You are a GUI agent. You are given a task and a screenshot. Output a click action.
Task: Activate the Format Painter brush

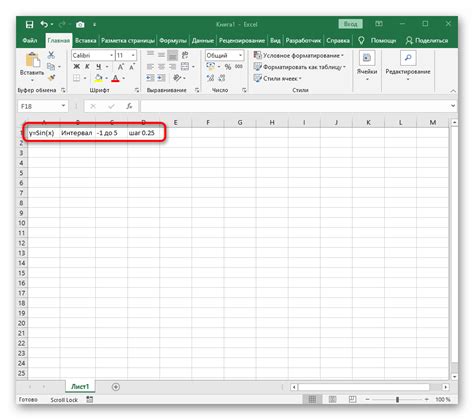pos(51,78)
